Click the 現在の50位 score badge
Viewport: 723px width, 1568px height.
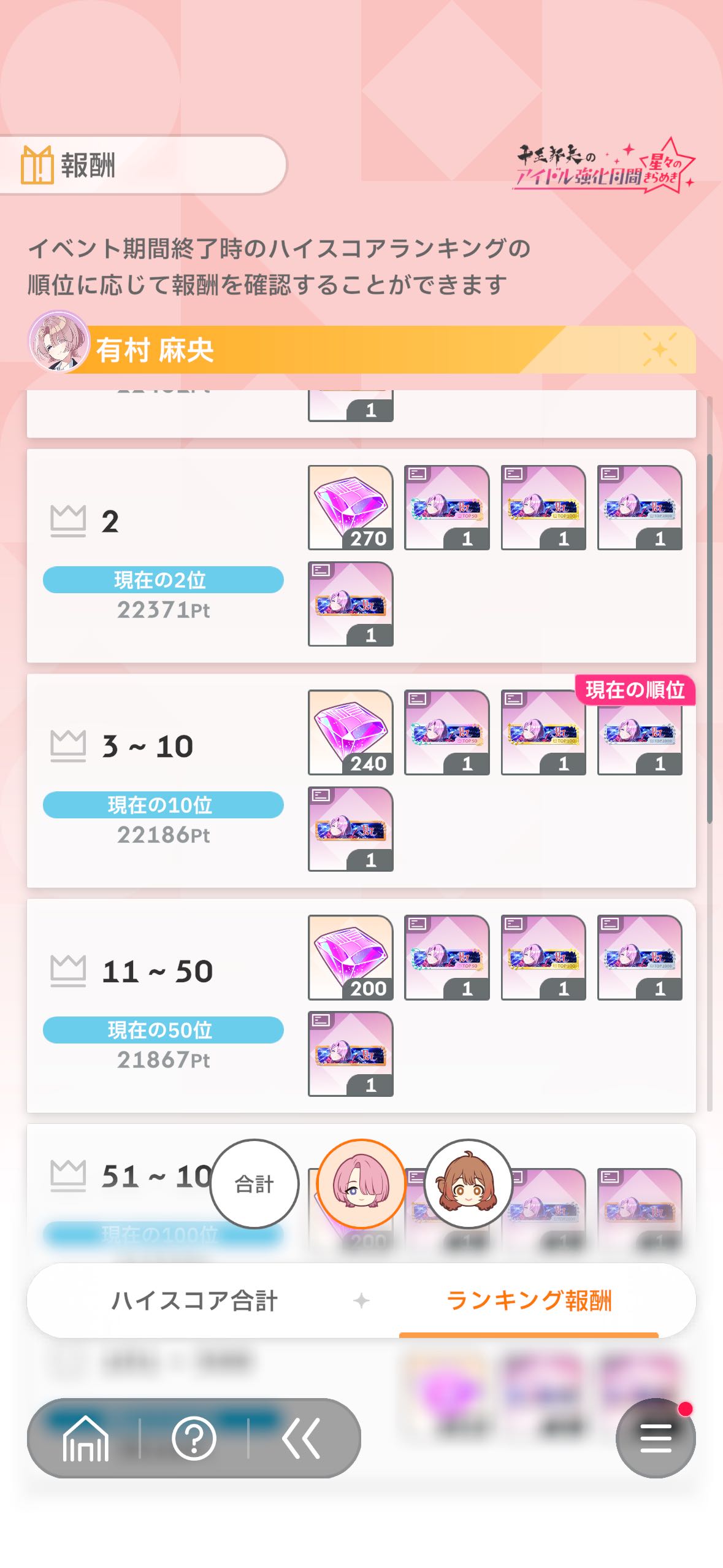coord(163,1030)
